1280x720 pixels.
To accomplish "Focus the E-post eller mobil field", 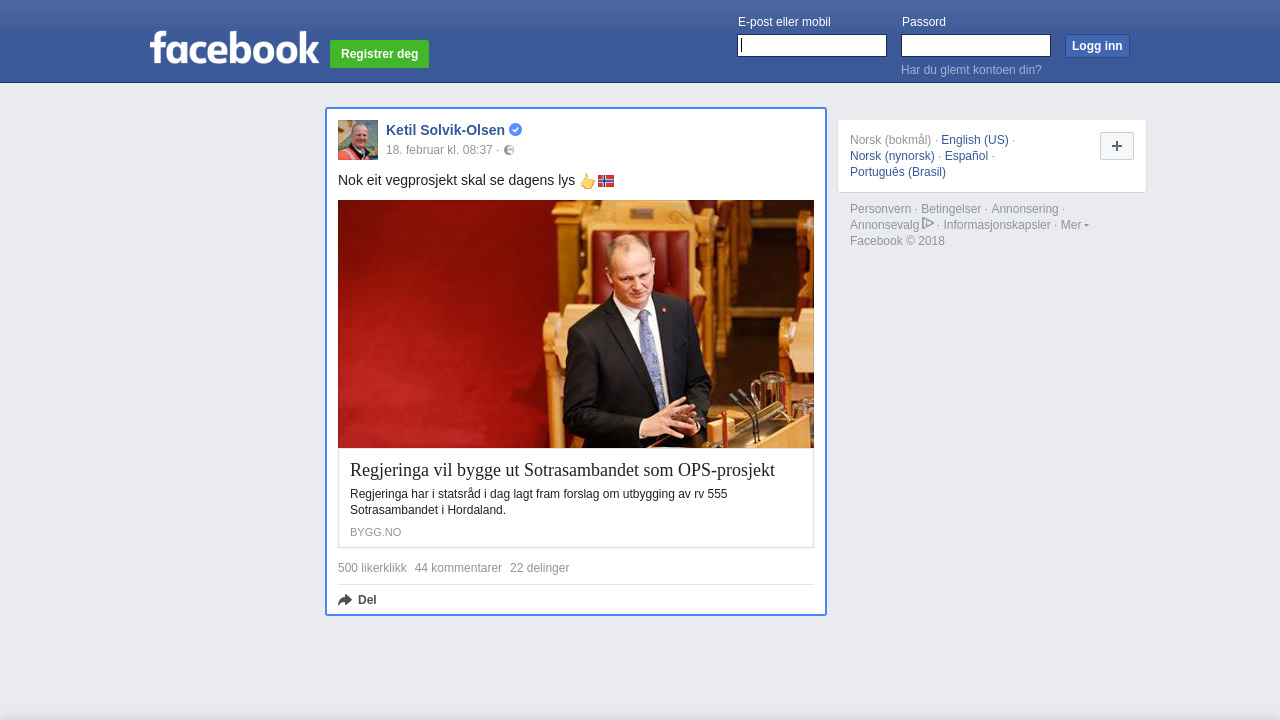I will pos(812,46).
